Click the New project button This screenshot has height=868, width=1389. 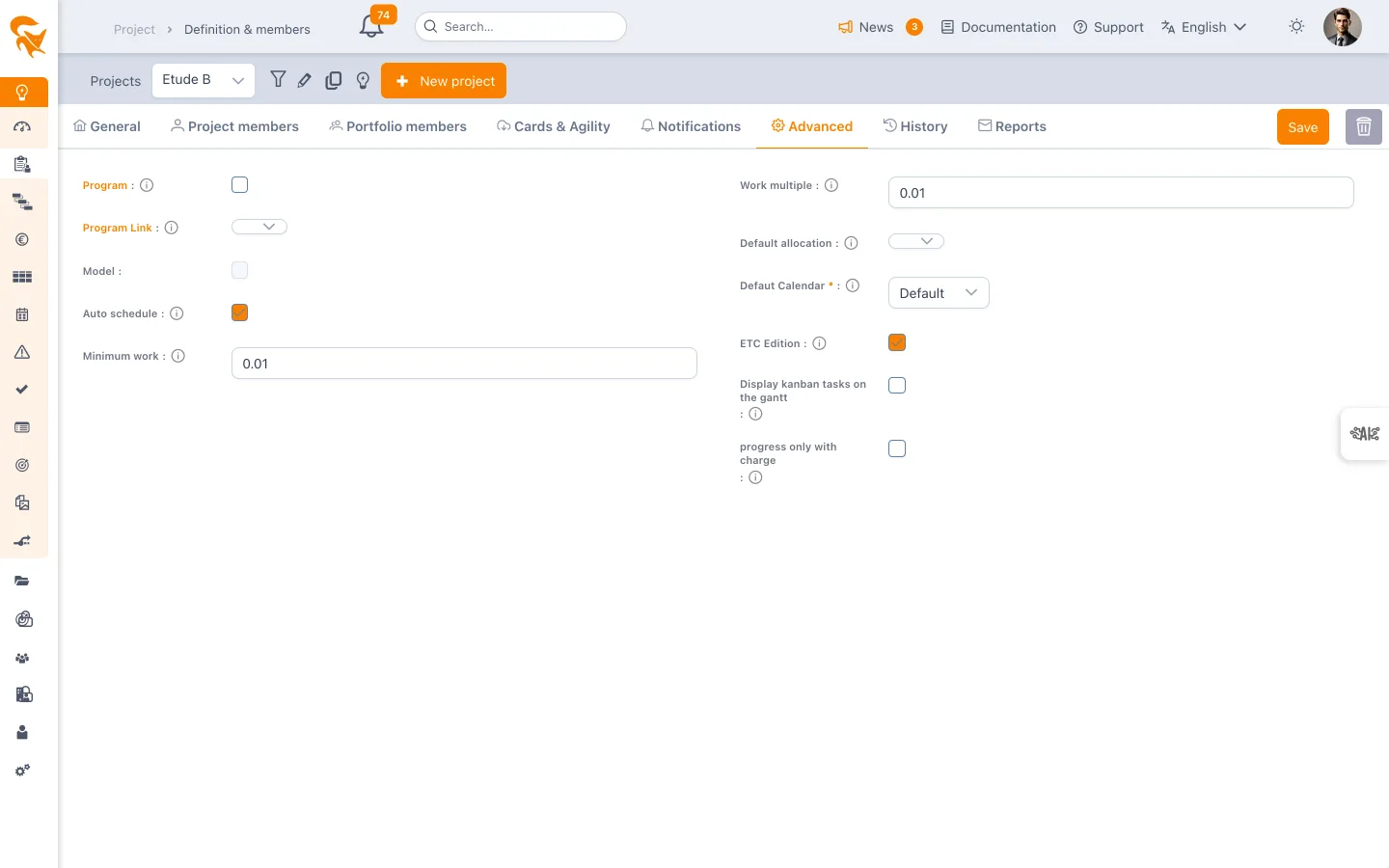444,81
